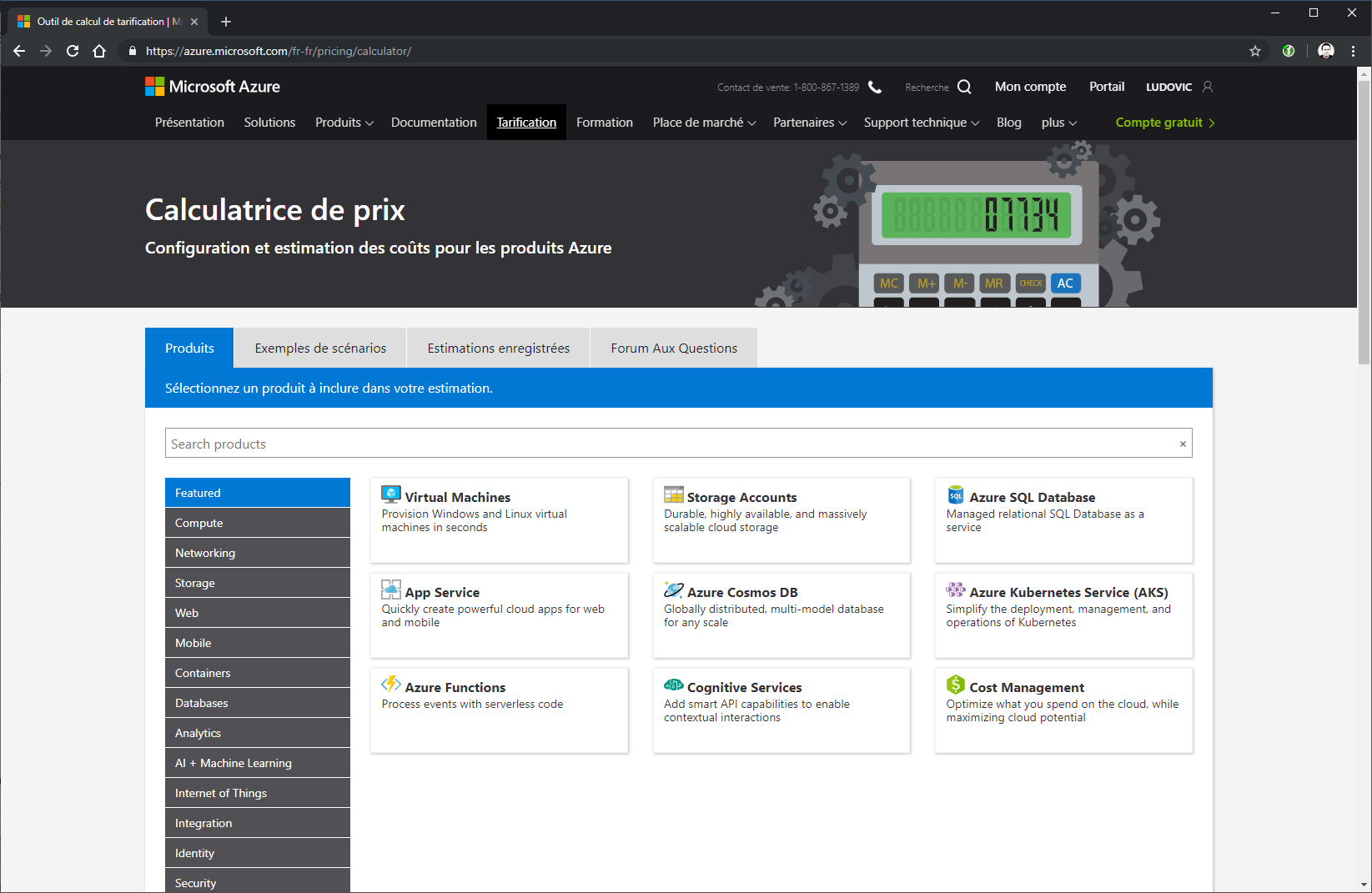Open the browser home page icon
The width and height of the screenshot is (1372, 893).
click(x=99, y=51)
